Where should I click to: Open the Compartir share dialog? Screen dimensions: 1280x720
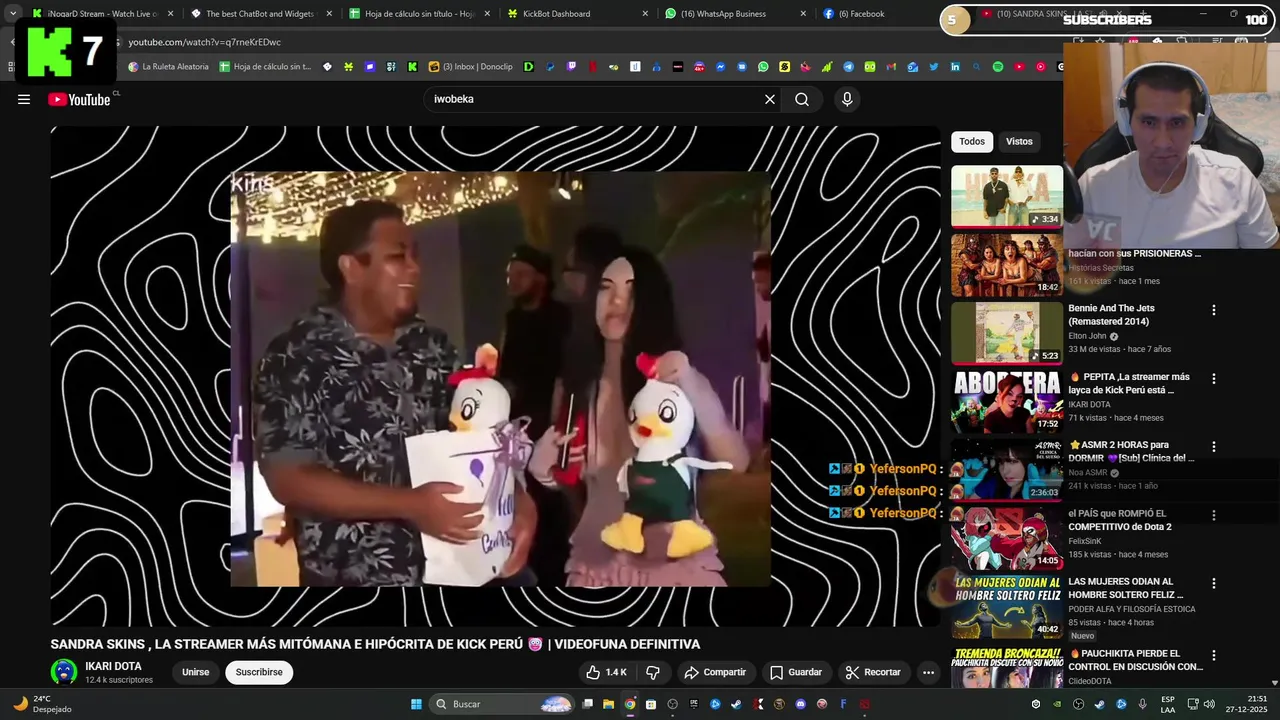(715, 672)
